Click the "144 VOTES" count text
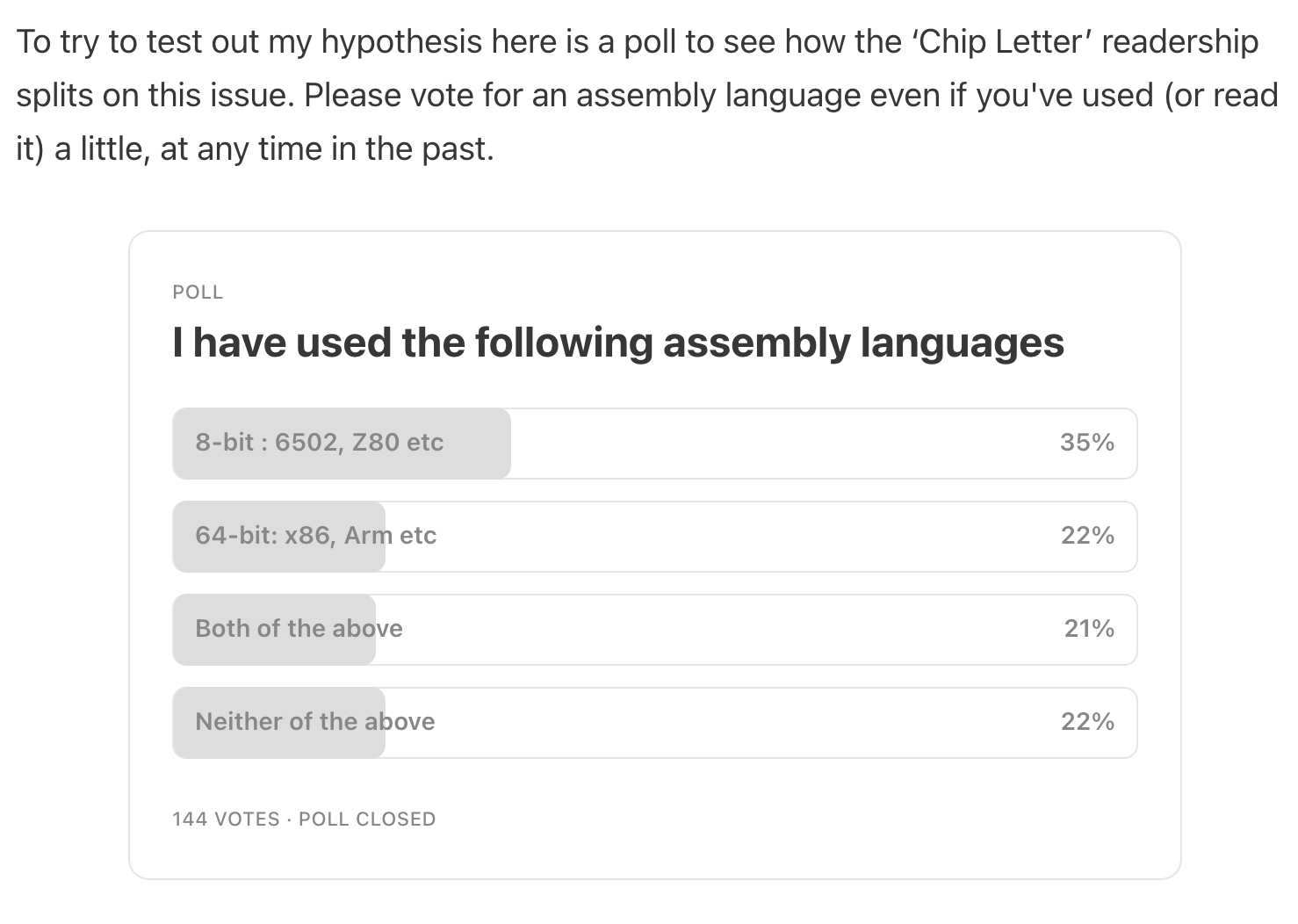The height and width of the screenshot is (924, 1298). [x=226, y=819]
